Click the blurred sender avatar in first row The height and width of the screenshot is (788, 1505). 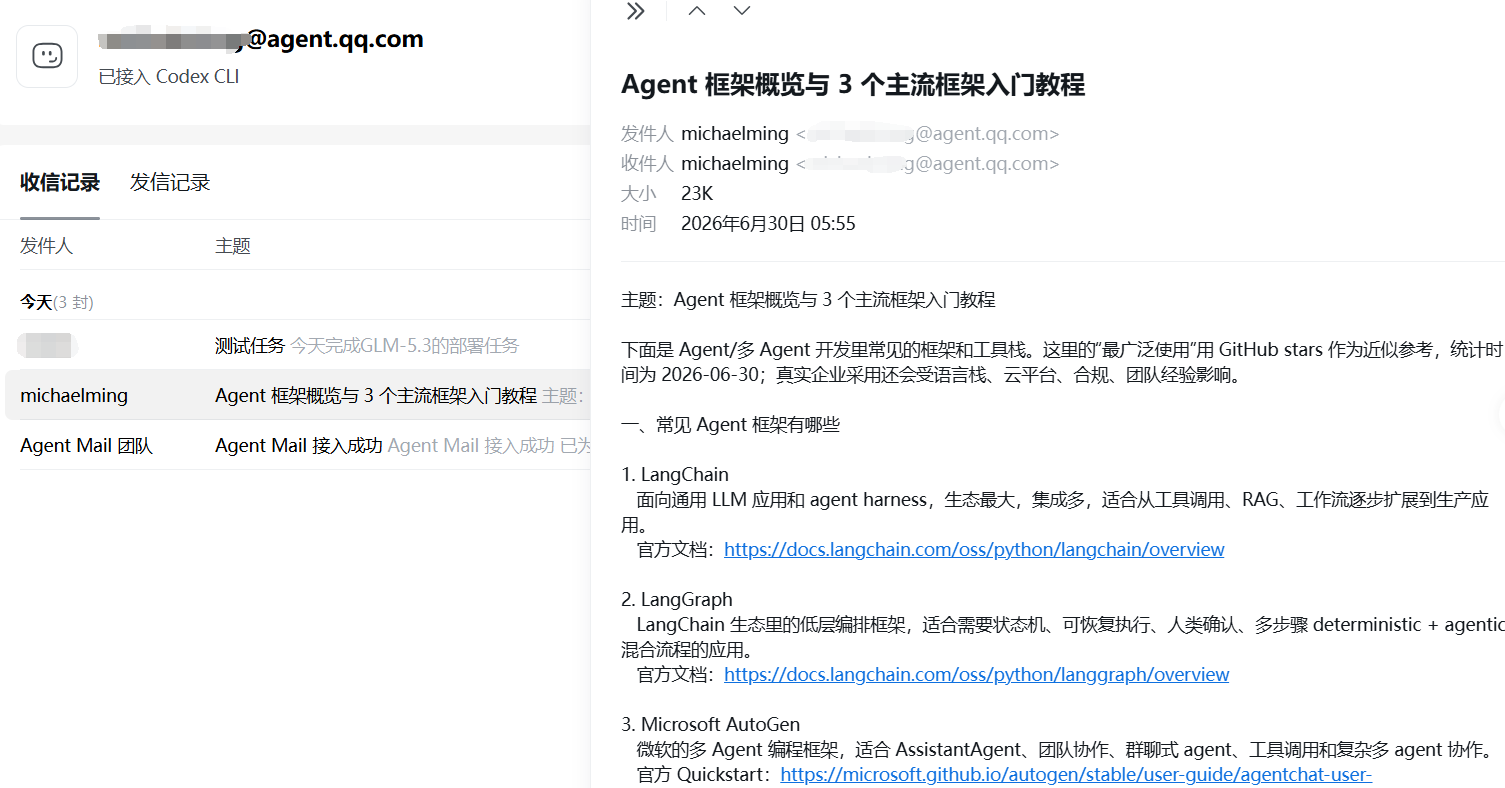(x=48, y=346)
